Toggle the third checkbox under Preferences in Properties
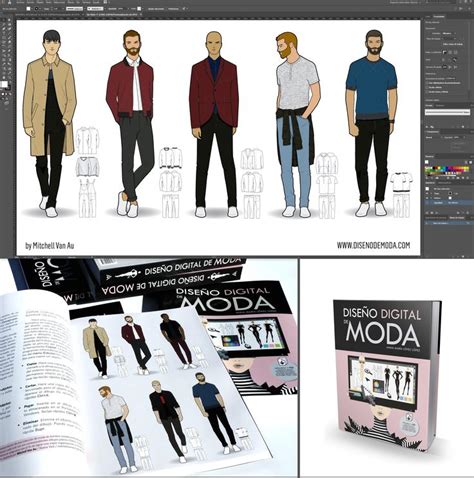 [426, 92]
